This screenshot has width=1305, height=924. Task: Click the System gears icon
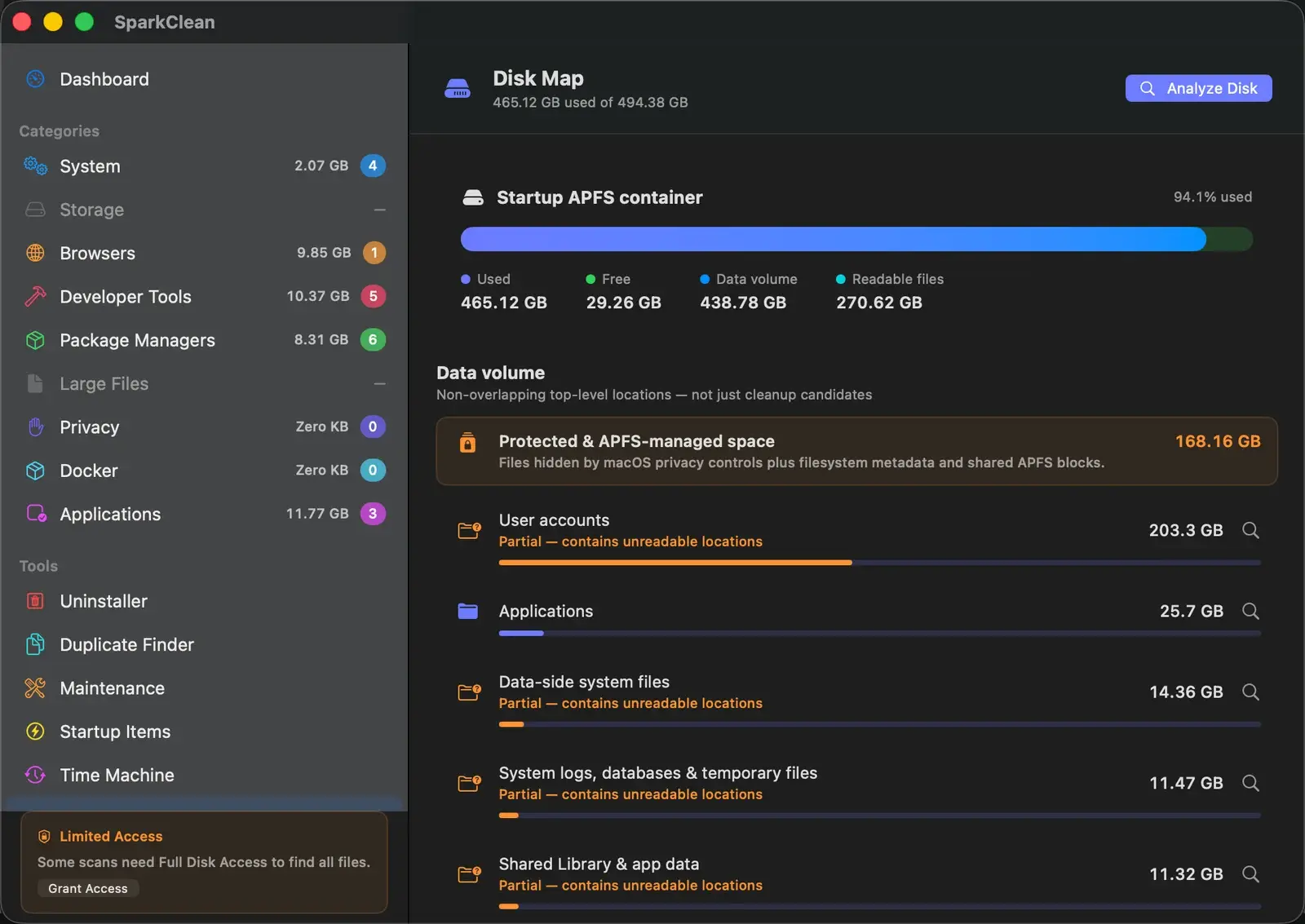35,166
